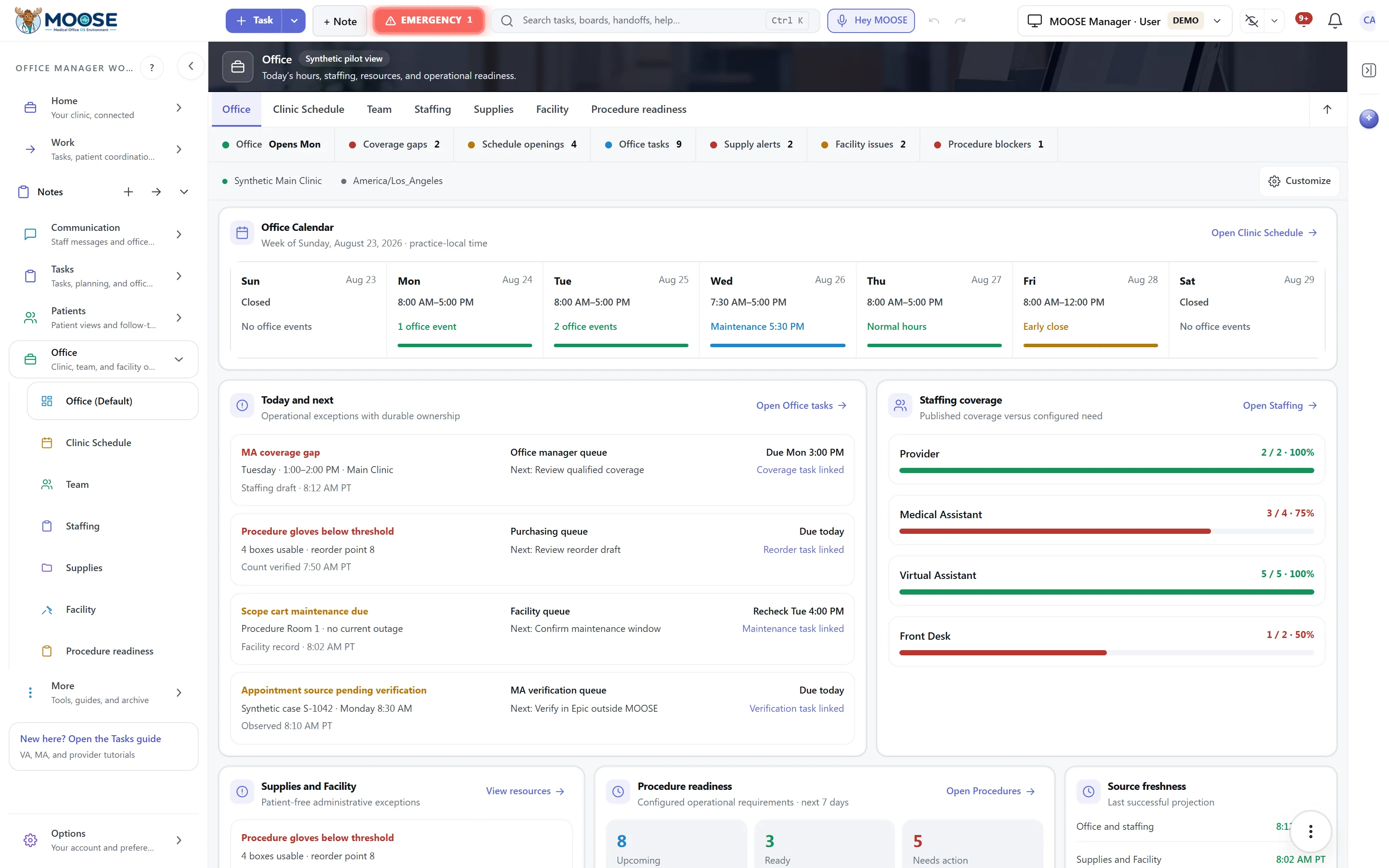Click the redo arrow icon
This screenshot has height=868, width=1389.
point(960,21)
